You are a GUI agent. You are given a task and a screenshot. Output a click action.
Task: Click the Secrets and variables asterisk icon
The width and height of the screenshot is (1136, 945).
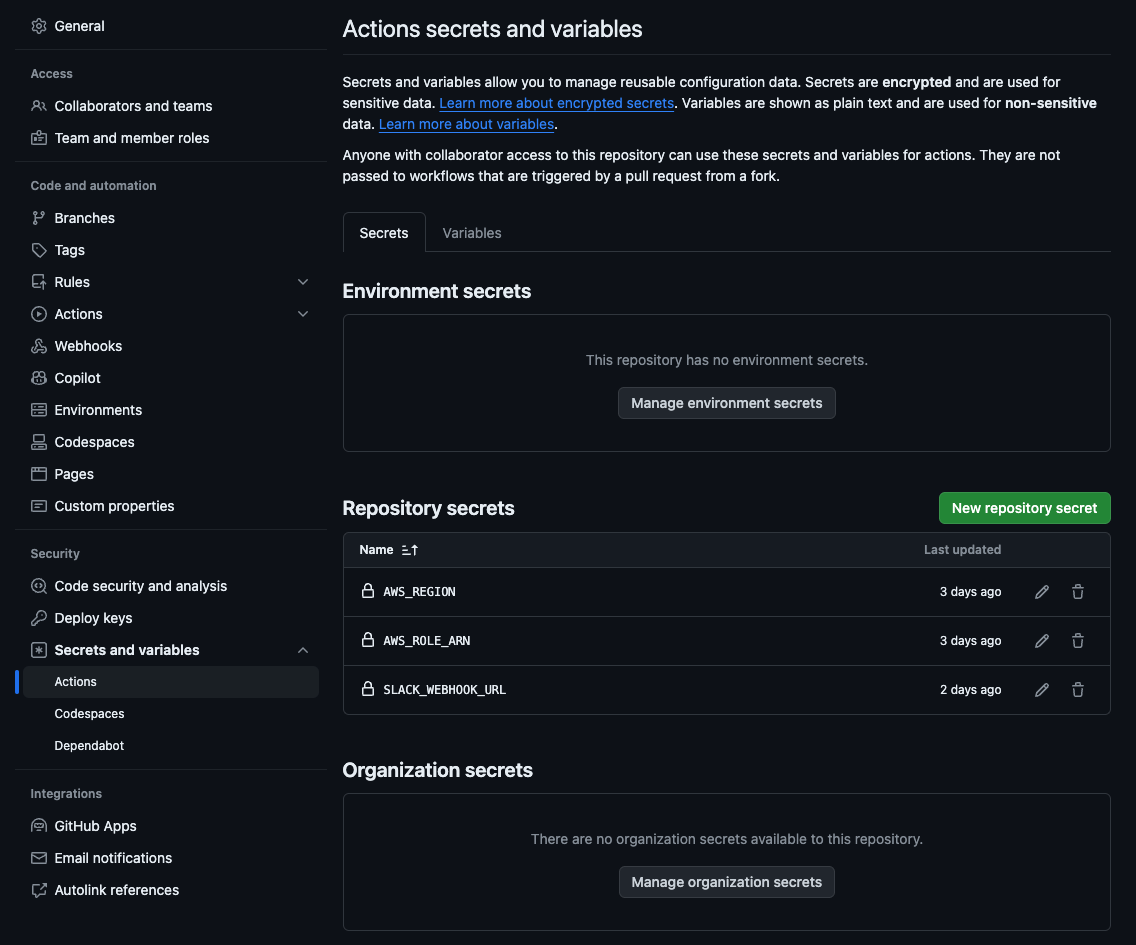tap(38, 650)
